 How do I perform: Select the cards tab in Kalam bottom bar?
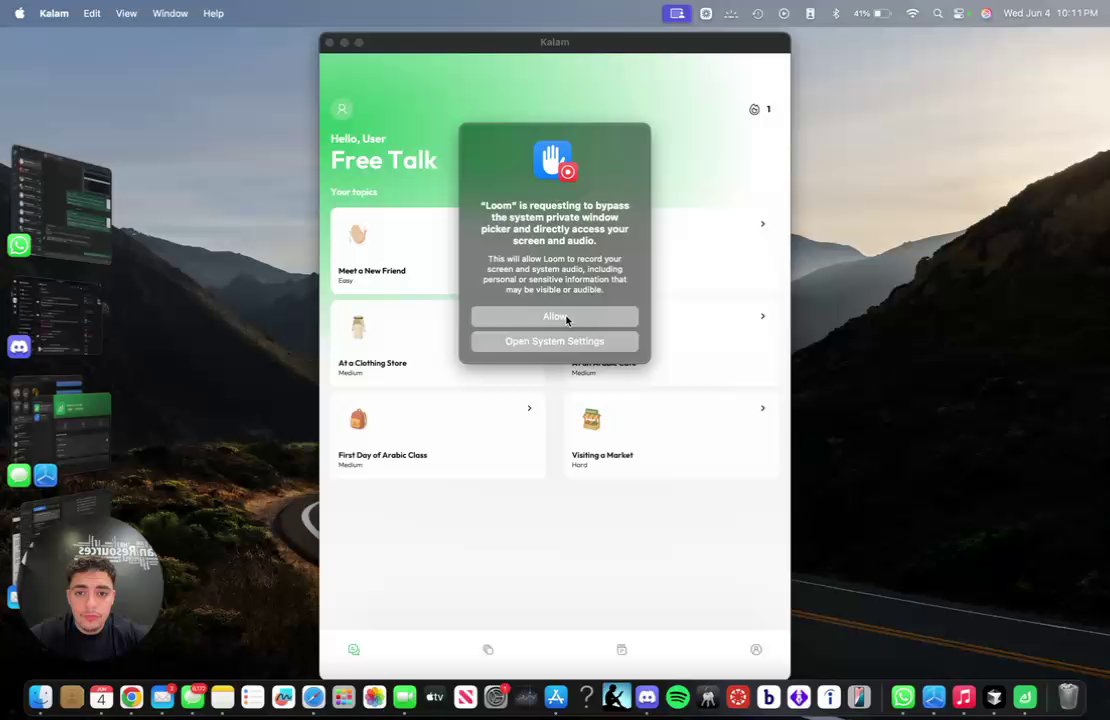[x=488, y=649]
